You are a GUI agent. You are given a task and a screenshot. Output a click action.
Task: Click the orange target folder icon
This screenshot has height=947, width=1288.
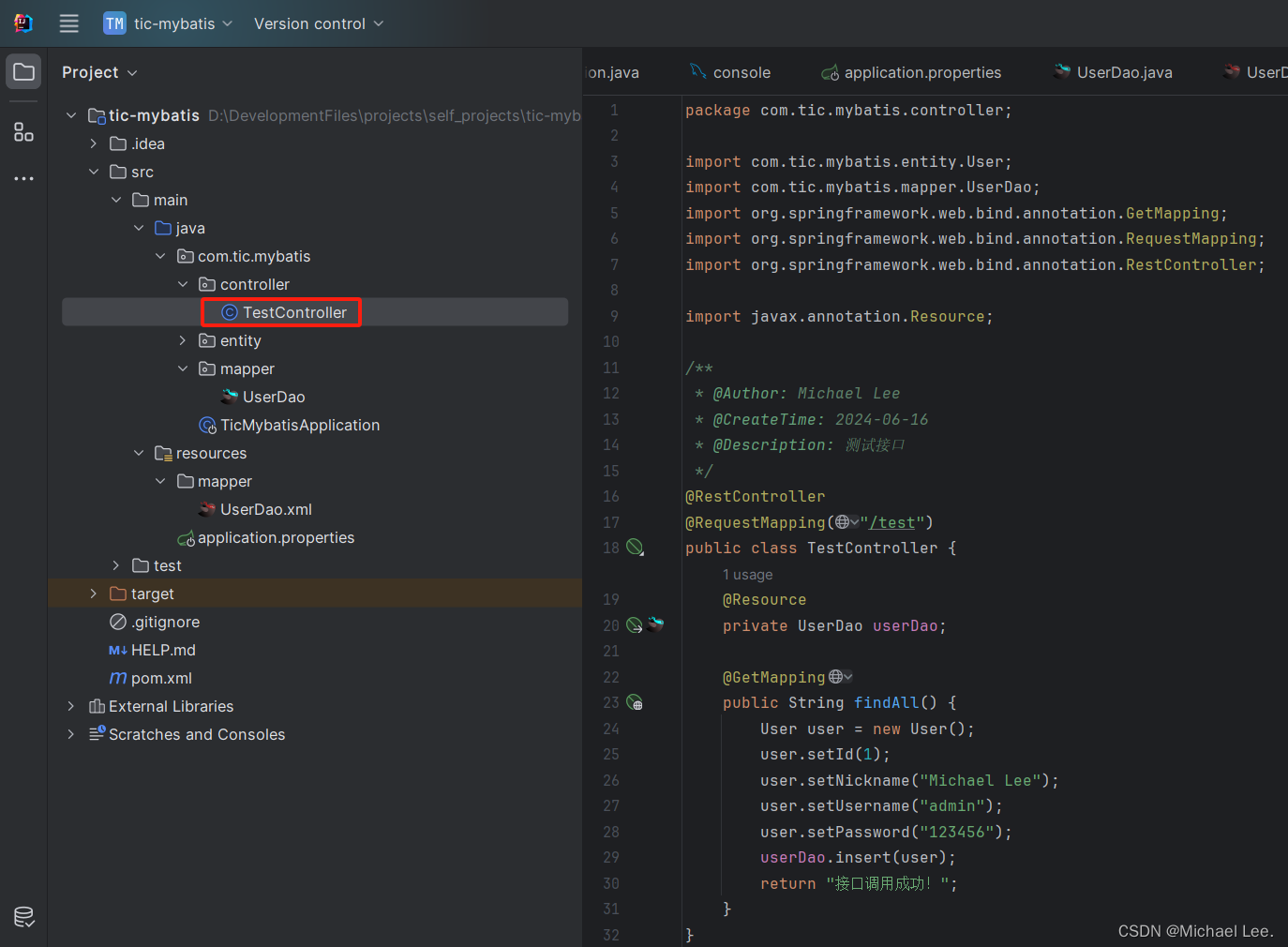(x=118, y=594)
